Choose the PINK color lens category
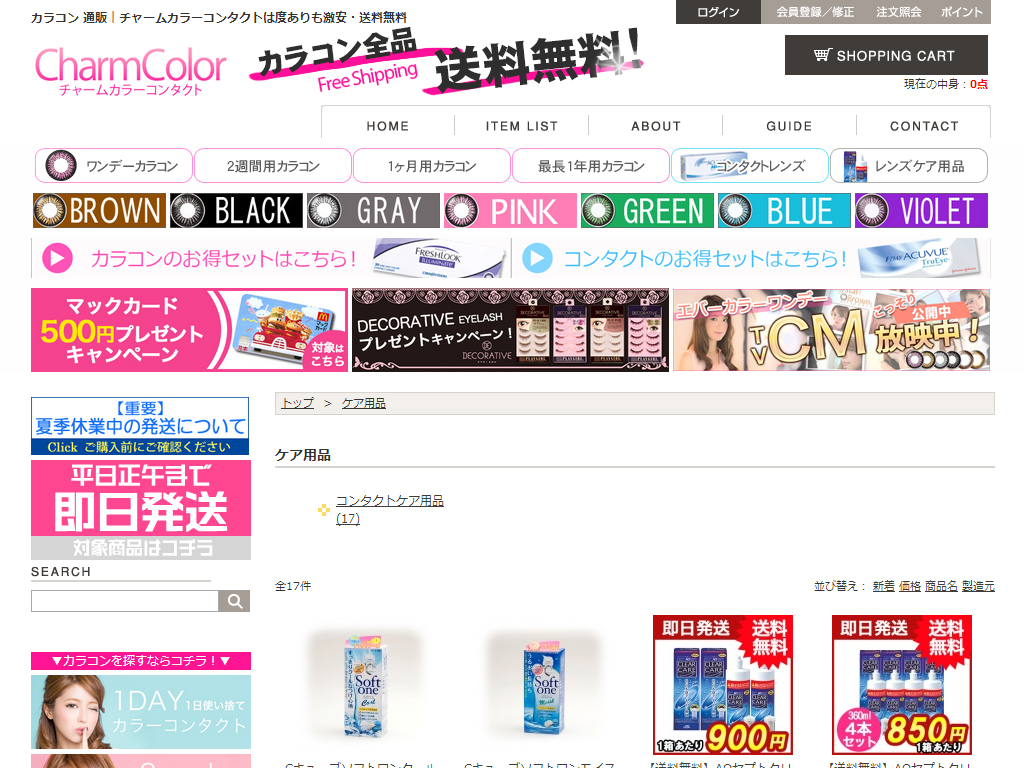This screenshot has height=768, width=1024. pyautogui.click(x=510, y=211)
